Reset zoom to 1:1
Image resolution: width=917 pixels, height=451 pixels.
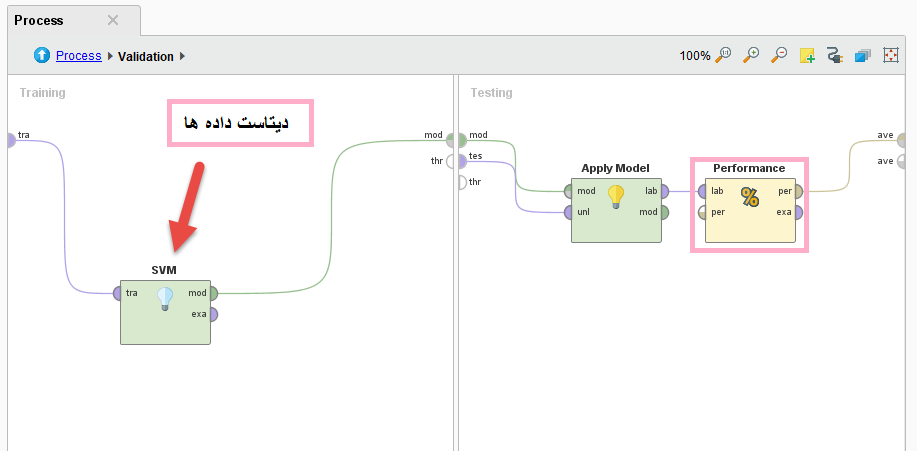(x=723, y=56)
